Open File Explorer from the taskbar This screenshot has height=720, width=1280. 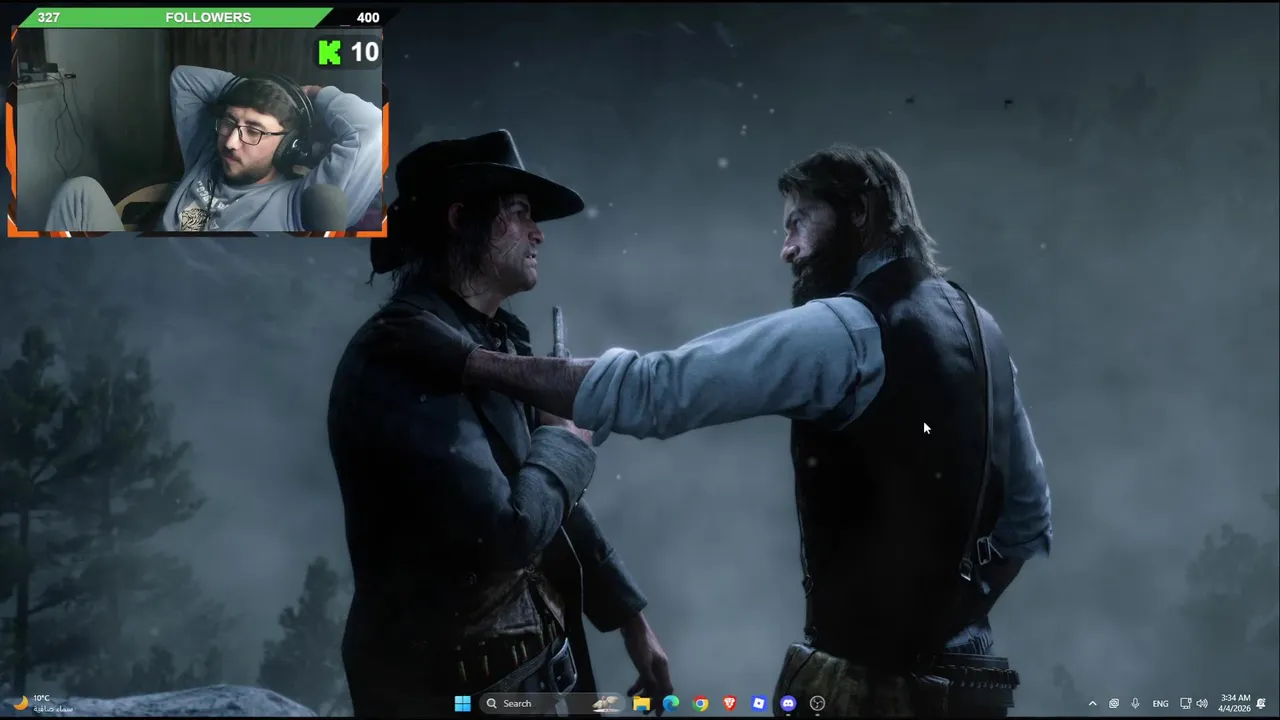pos(641,703)
